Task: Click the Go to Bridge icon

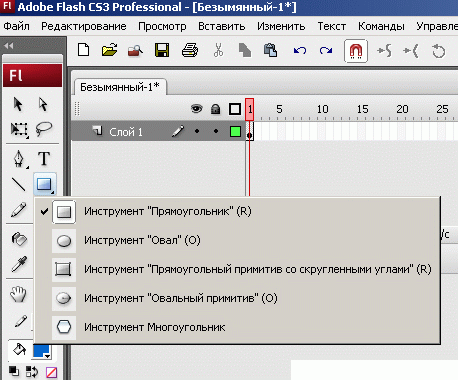Action: 135,51
